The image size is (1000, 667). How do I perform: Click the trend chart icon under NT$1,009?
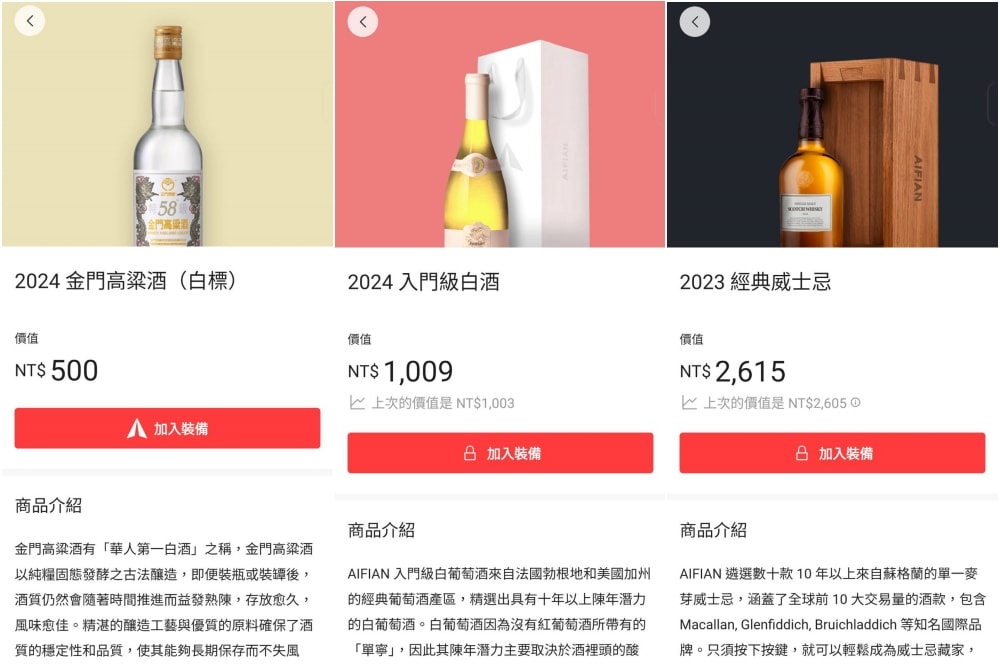tap(357, 403)
